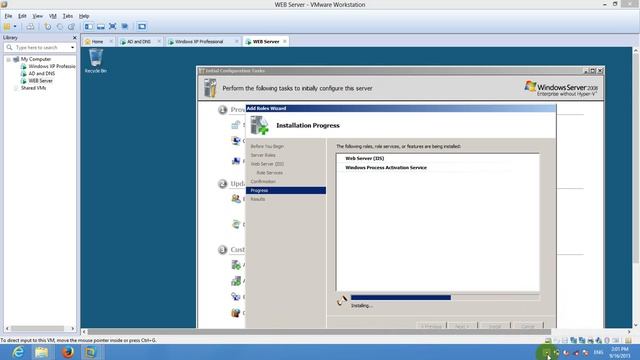The width and height of the screenshot is (640, 360).
Task: Click the hard disk device status icon
Action: (548, 340)
